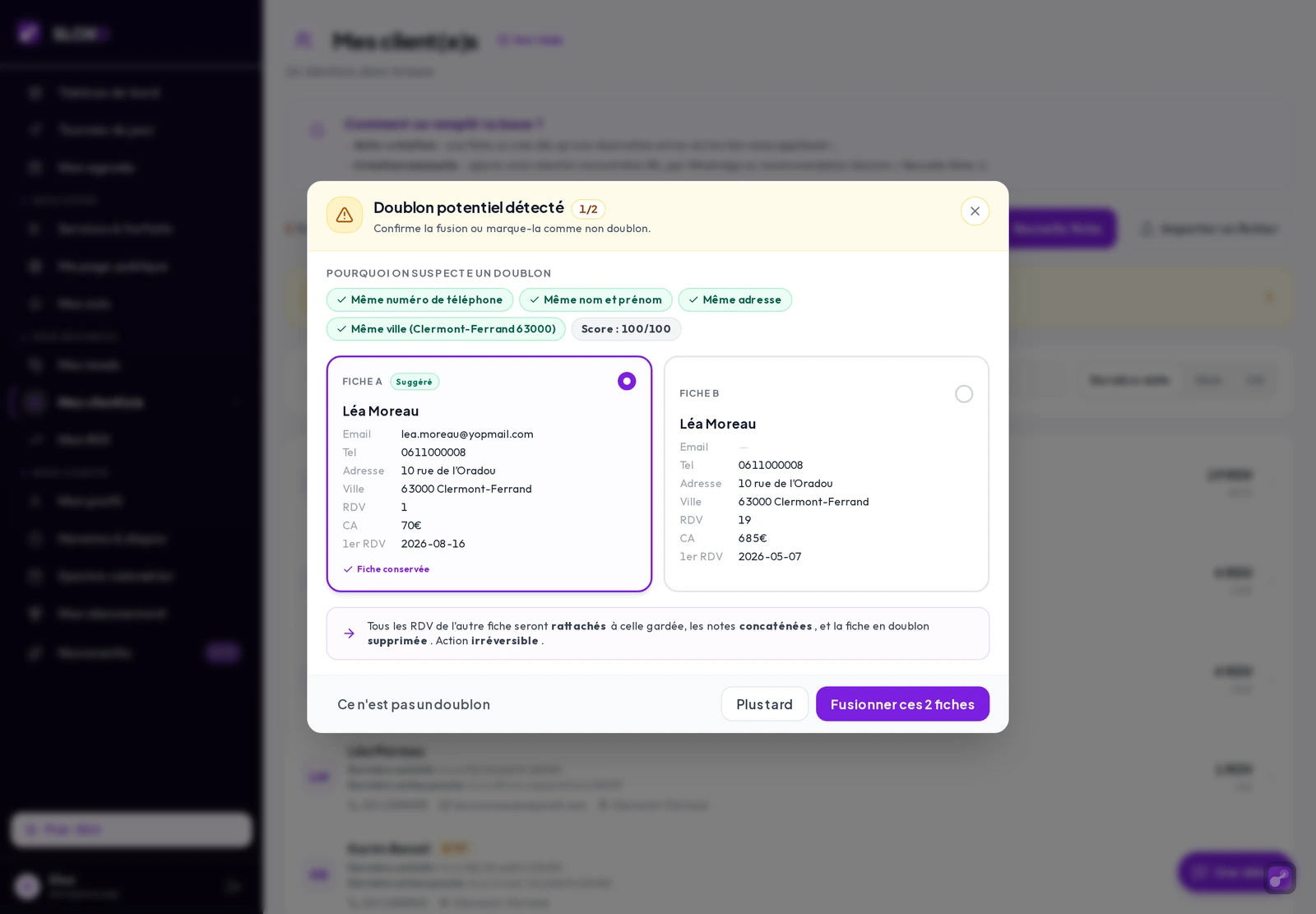
Task: Click checkmark on Même numéro de téléphone chip
Action: pos(341,300)
